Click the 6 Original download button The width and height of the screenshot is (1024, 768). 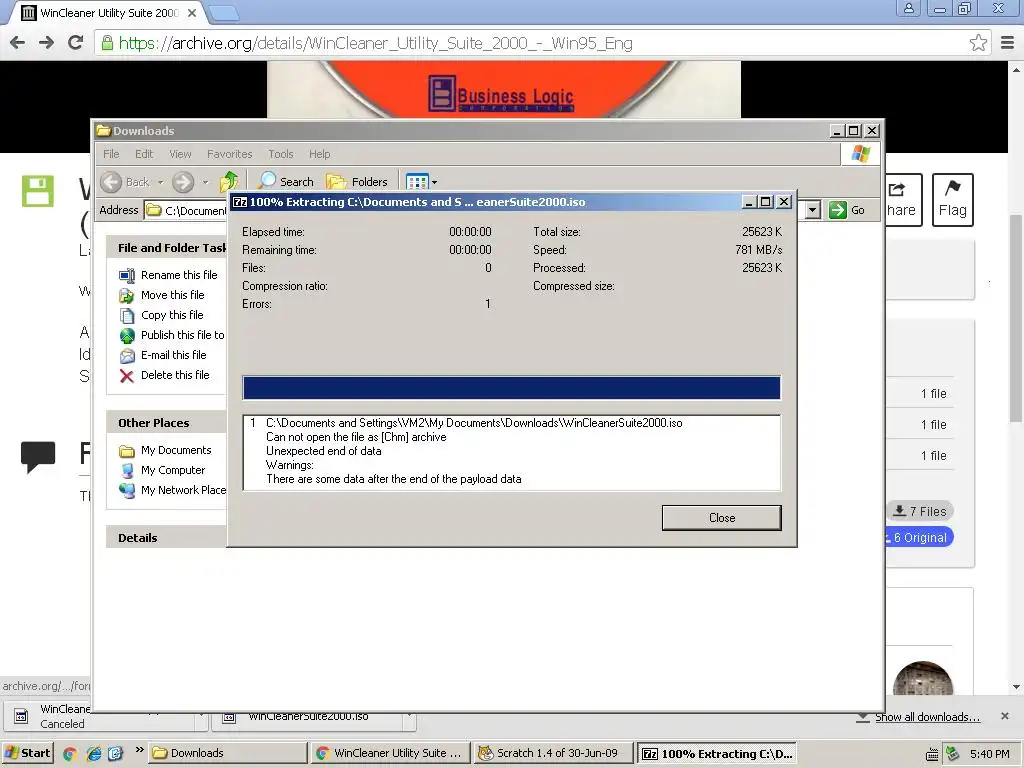click(x=918, y=537)
